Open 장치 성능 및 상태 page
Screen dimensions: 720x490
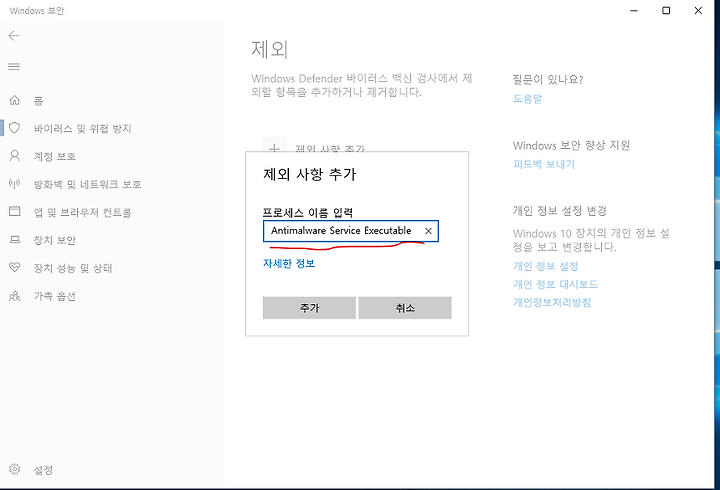coord(73,268)
